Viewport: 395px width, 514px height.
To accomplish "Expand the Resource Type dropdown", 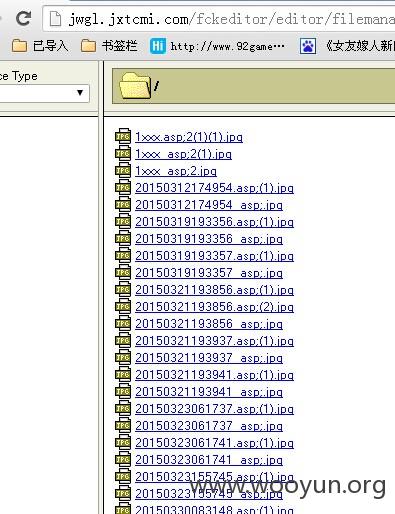I will point(80,92).
